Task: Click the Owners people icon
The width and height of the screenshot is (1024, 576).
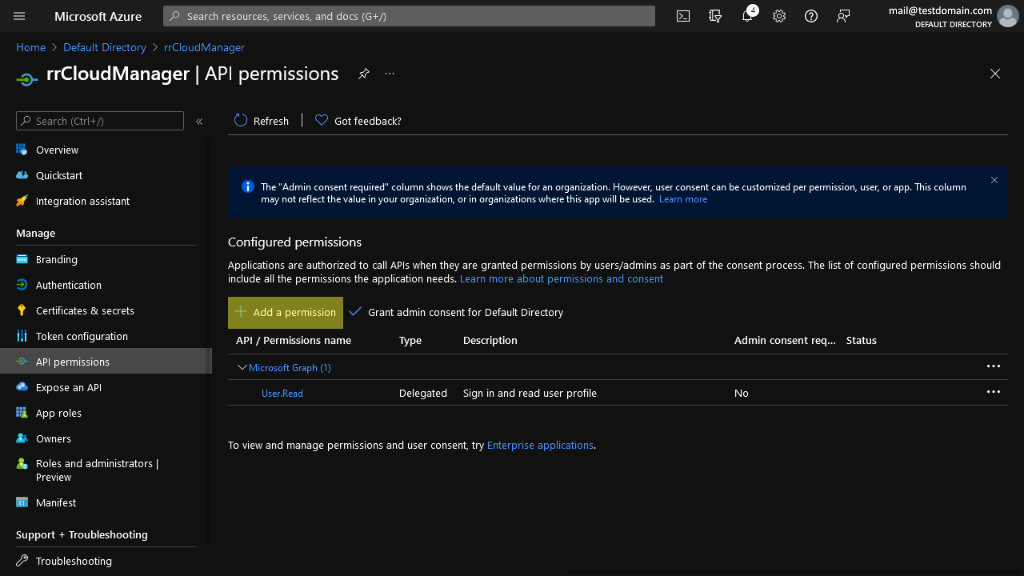Action: pyautogui.click(x=22, y=438)
